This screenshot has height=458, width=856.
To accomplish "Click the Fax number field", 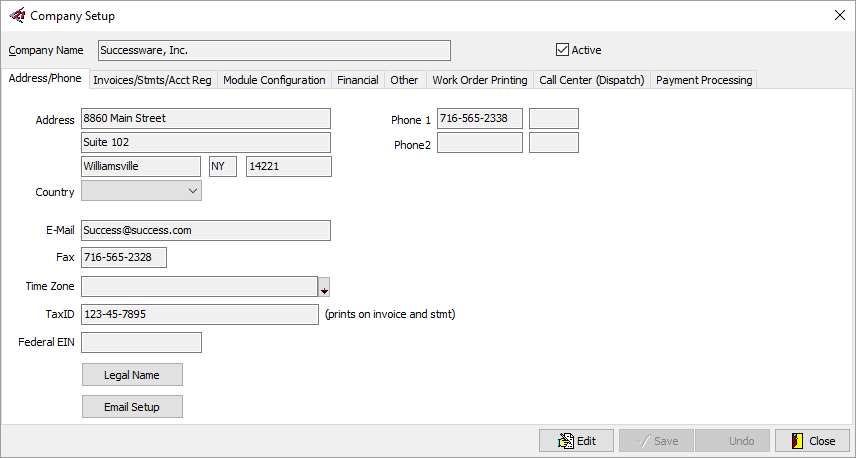I will point(124,258).
